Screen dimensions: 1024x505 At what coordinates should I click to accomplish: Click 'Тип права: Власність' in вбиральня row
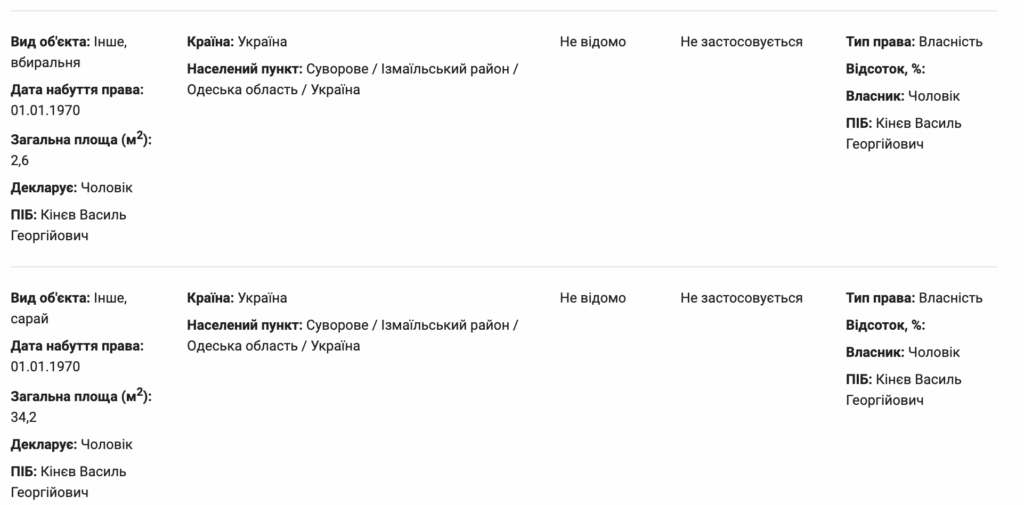914,42
